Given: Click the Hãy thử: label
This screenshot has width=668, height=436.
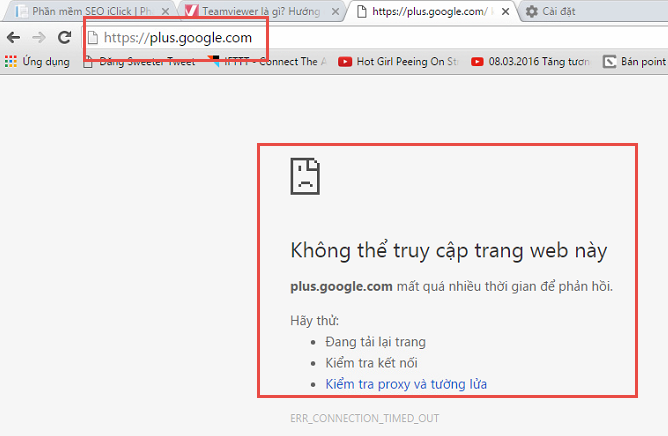Looking at the screenshot, I should (x=314, y=321).
